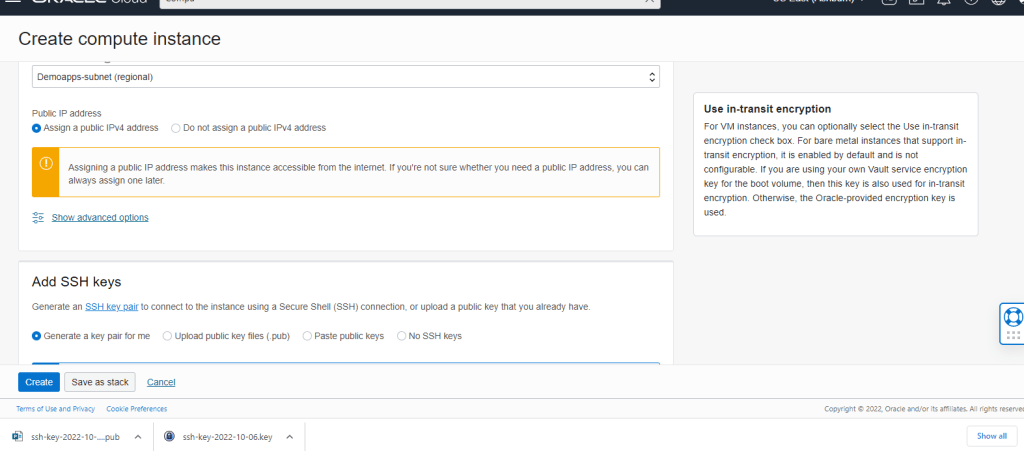Select the No SSH keys option
The image size is (1024, 453).
pyautogui.click(x=402, y=336)
